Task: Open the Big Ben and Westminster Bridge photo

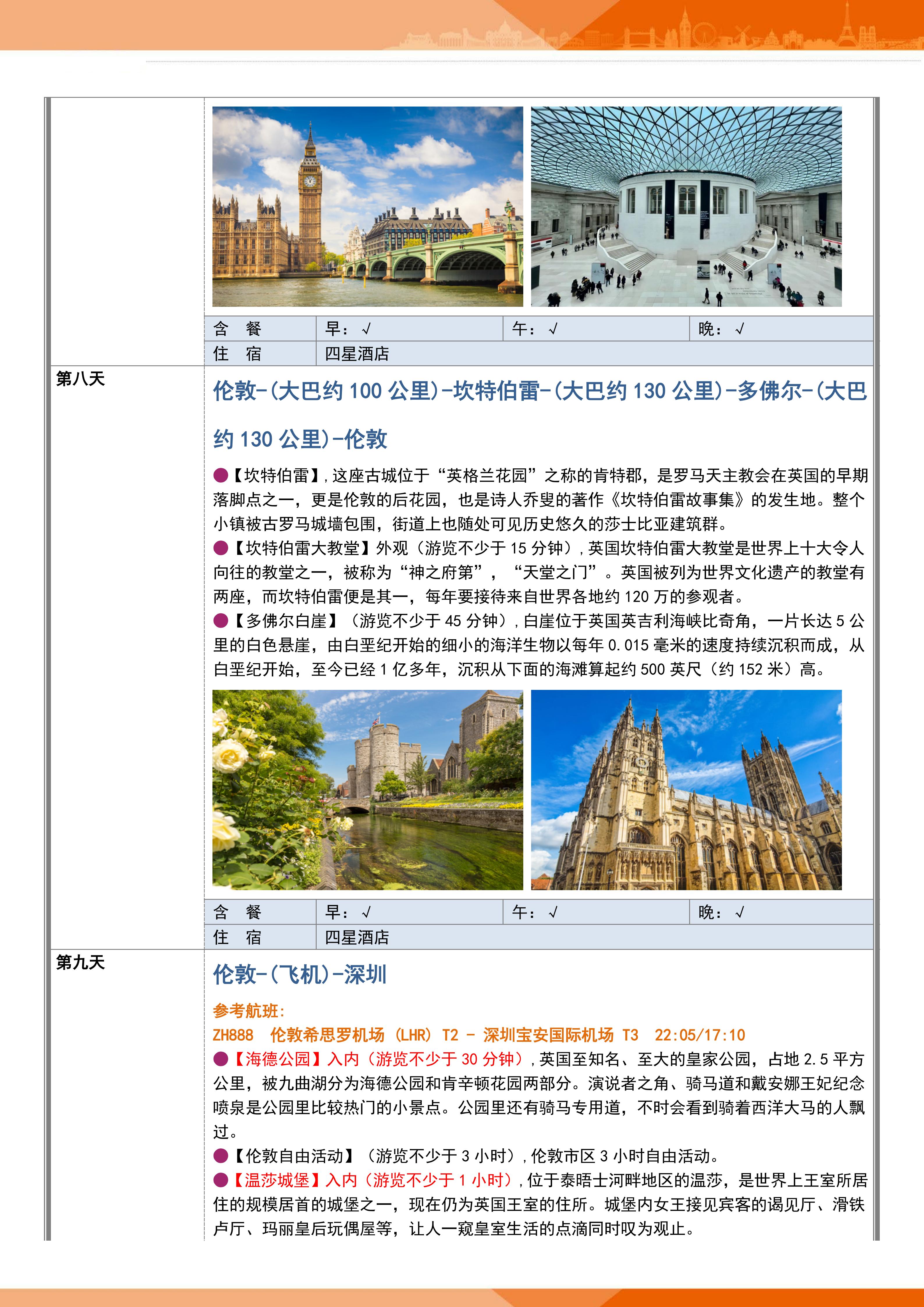Action: 368,207
